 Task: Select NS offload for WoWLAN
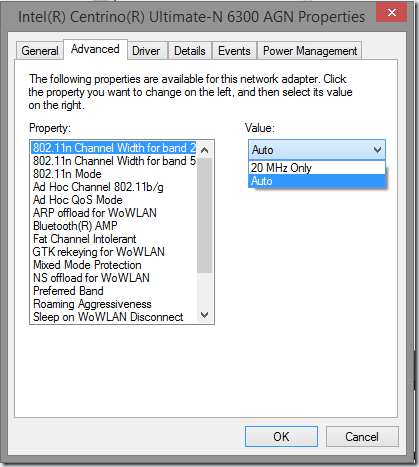pyautogui.click(x=114, y=278)
